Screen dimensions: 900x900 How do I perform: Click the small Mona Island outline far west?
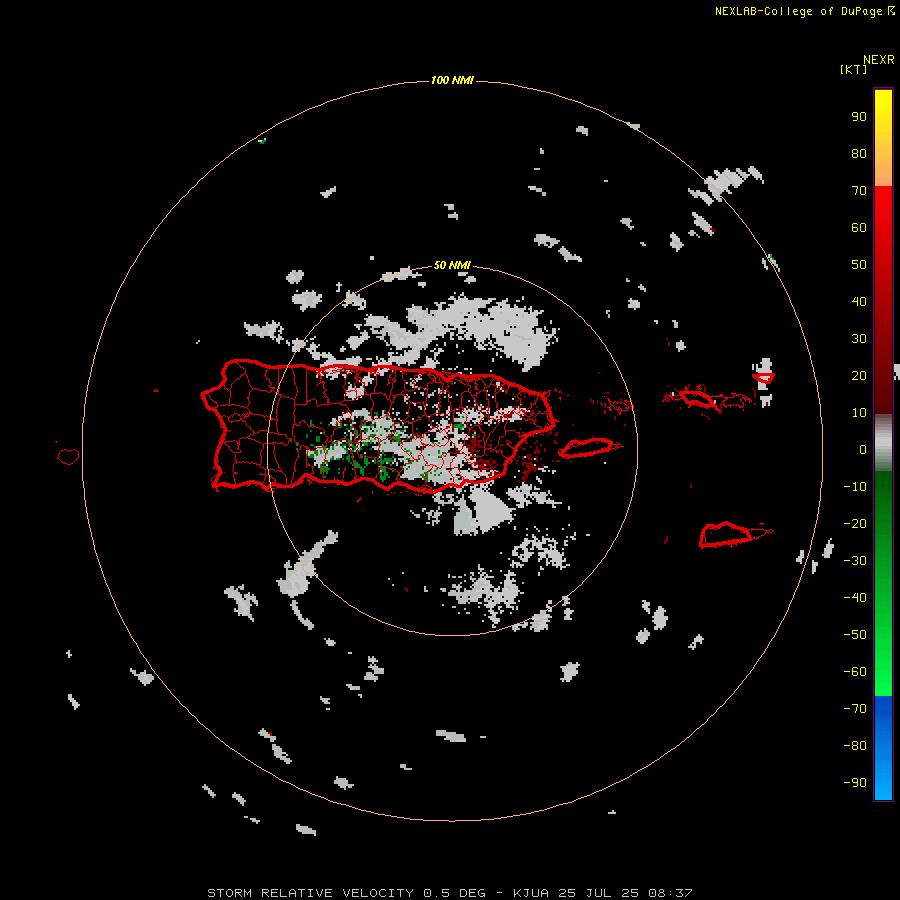(68, 456)
